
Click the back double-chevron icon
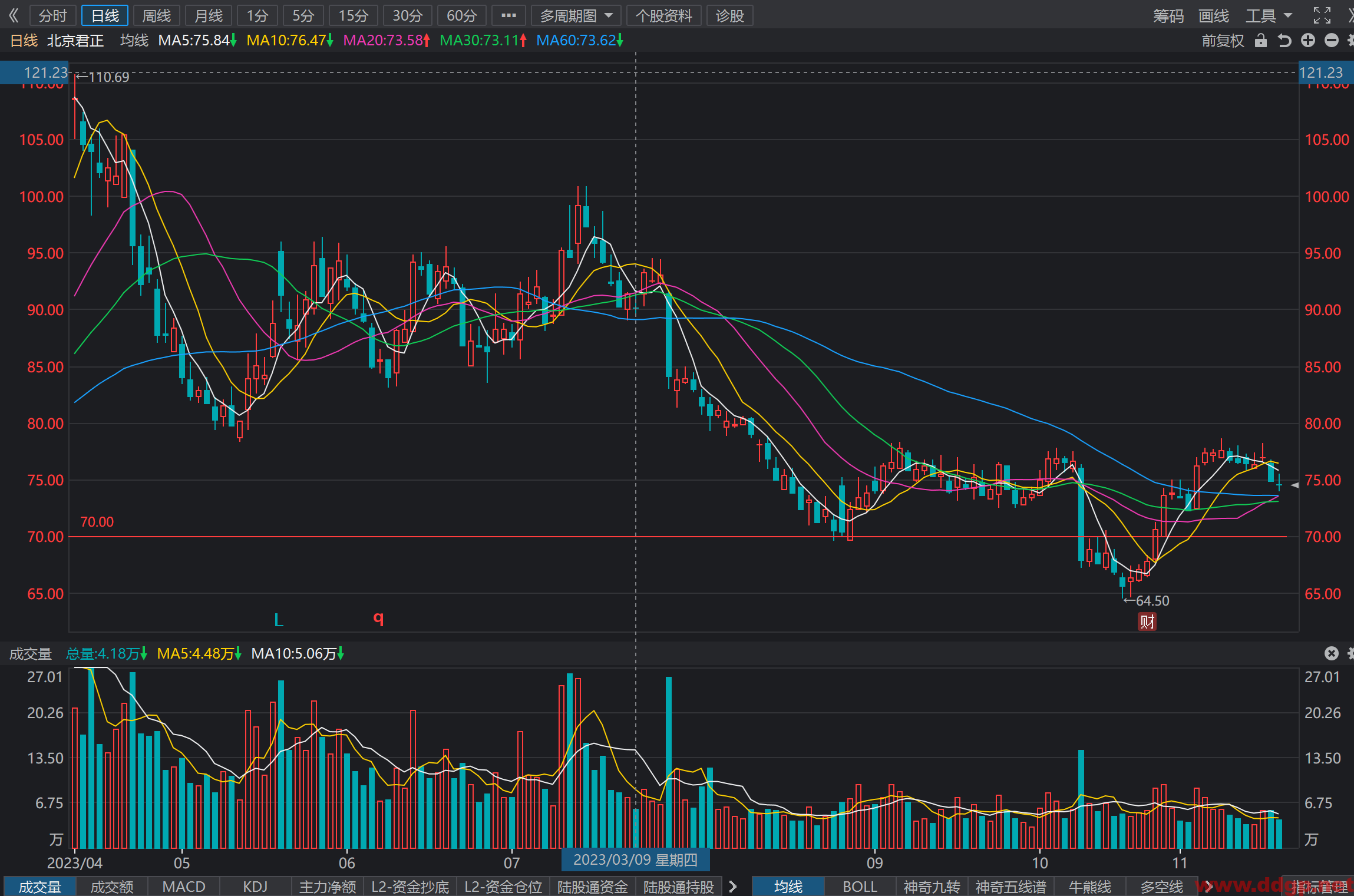click(x=14, y=15)
